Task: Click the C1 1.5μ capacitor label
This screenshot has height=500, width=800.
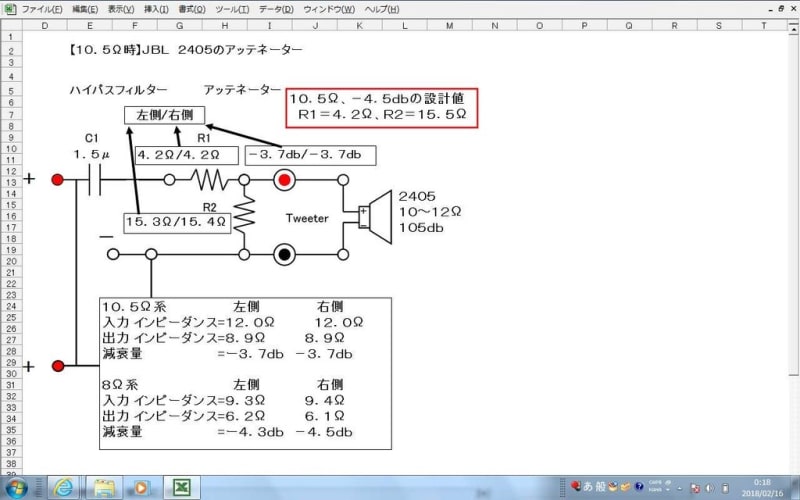Action: 92,147
